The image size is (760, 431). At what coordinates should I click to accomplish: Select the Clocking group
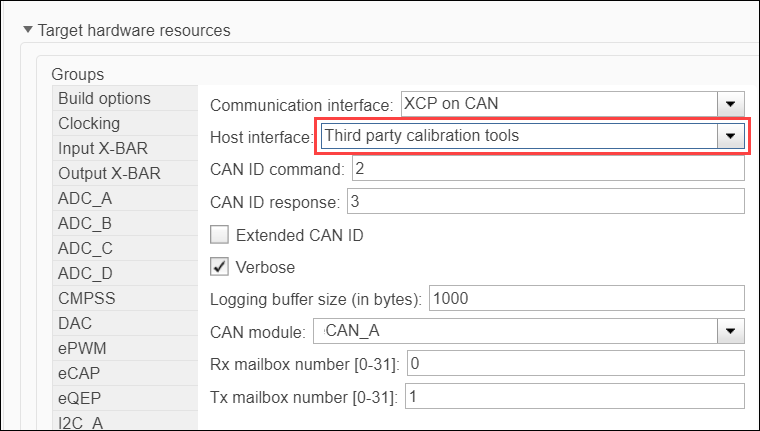(89, 124)
